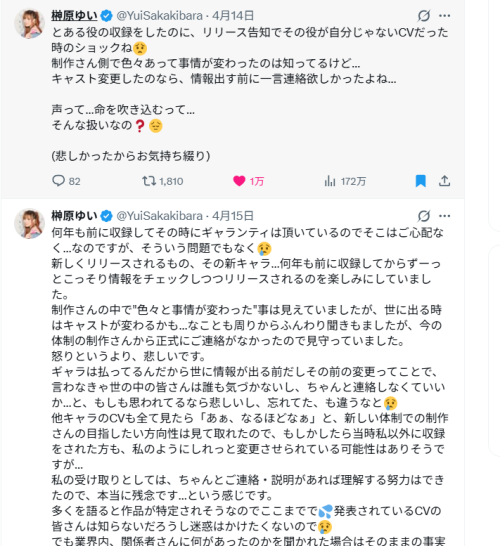Open 榊原ゆい profile name in first post
Viewport: 500px width, 546px height.
[75, 16]
